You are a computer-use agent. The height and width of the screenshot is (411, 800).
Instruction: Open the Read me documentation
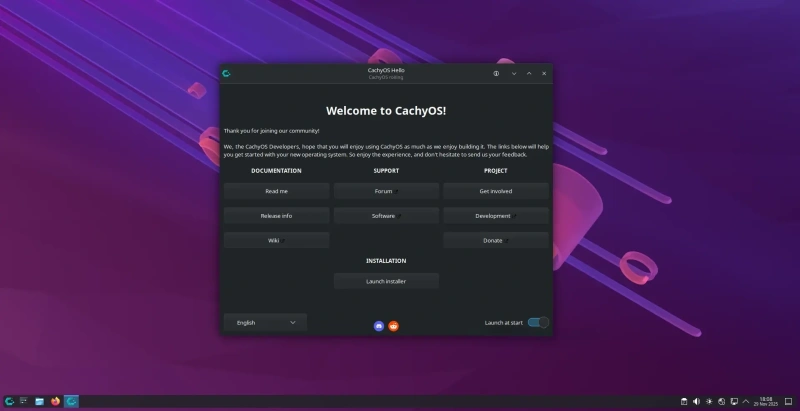(276, 190)
